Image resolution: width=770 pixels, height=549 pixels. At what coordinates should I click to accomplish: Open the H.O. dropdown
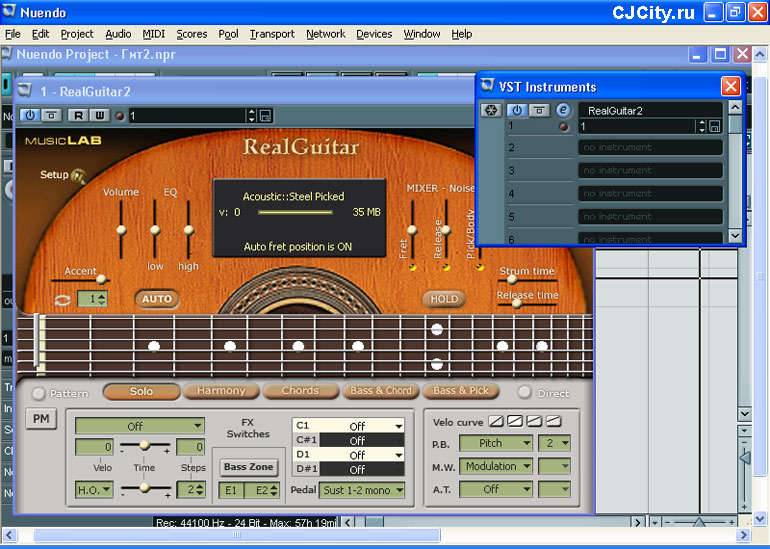[94, 490]
